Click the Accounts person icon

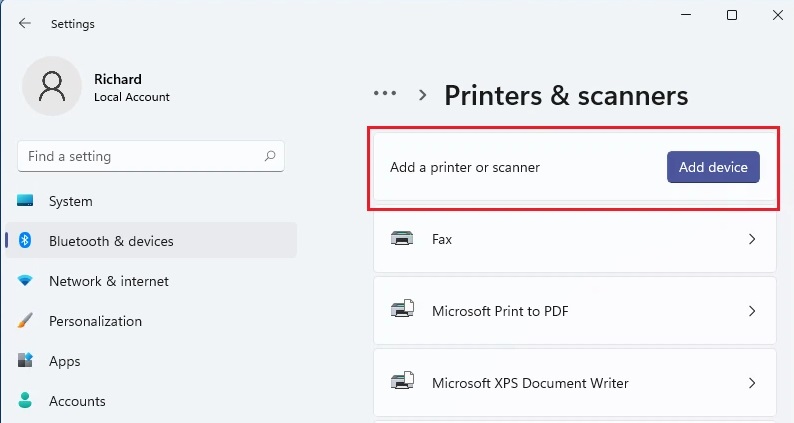click(x=26, y=401)
